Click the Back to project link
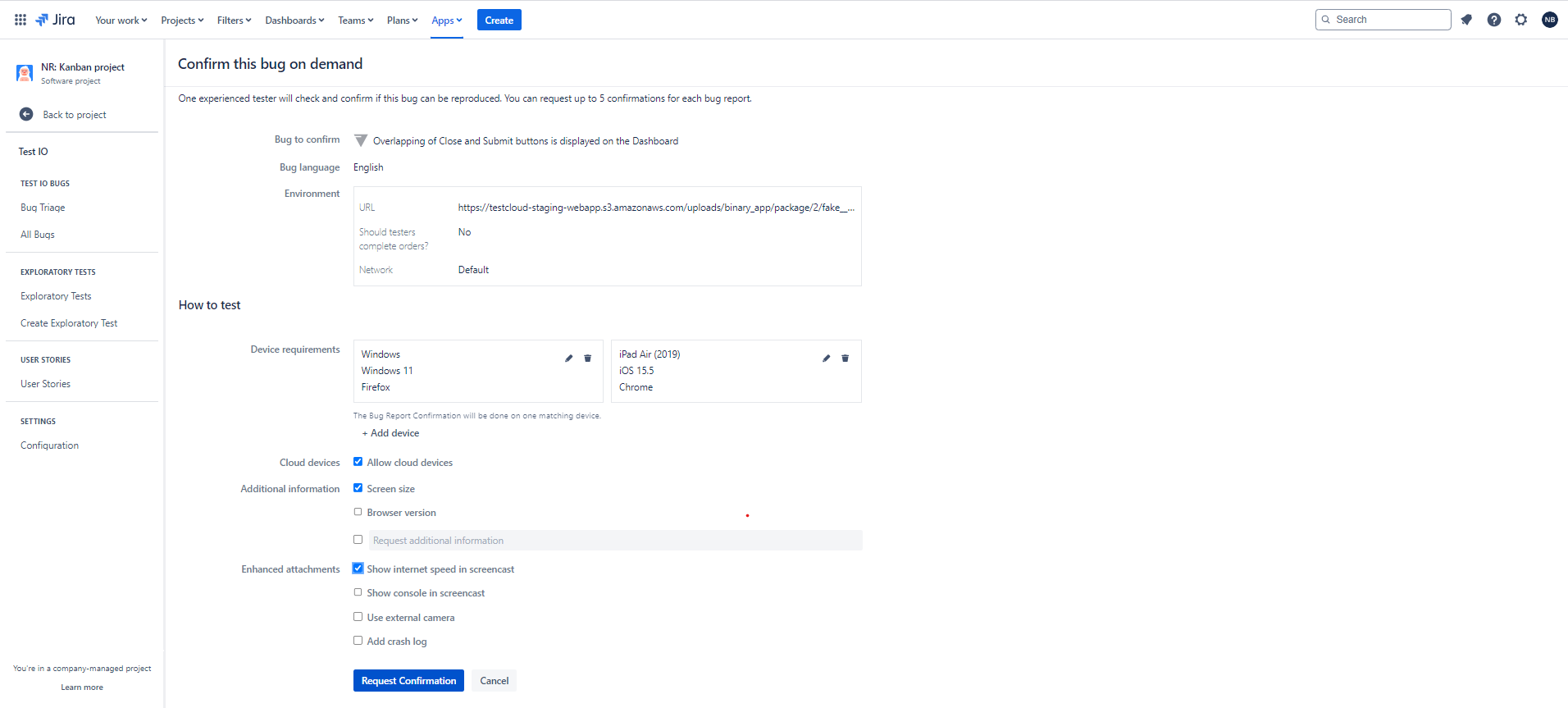The width and height of the screenshot is (1568, 708). pos(75,115)
